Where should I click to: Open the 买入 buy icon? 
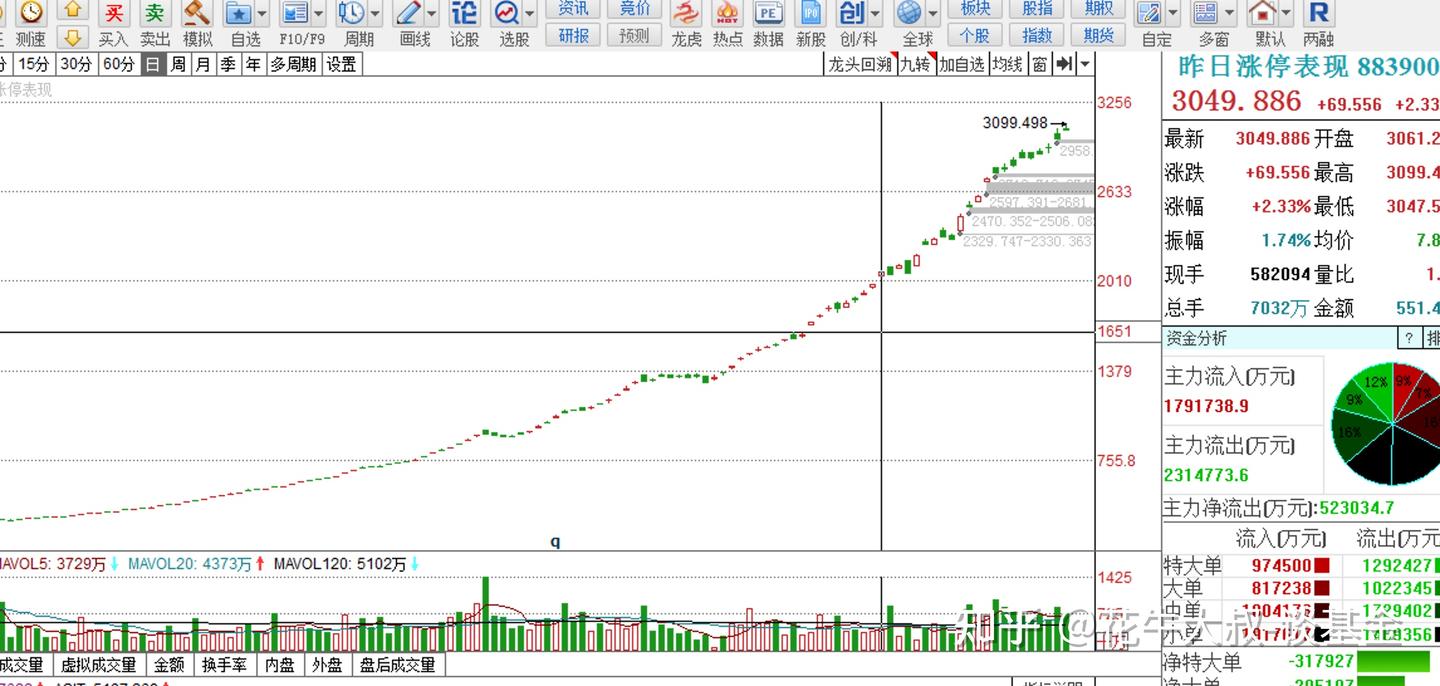(114, 13)
